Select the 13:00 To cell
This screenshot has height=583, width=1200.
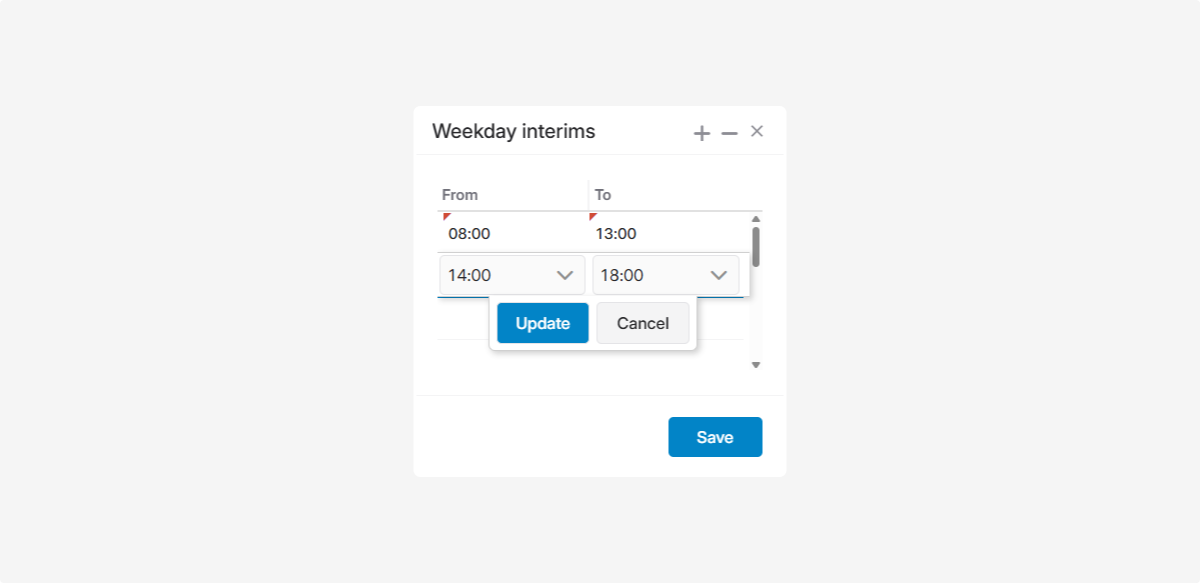click(616, 234)
